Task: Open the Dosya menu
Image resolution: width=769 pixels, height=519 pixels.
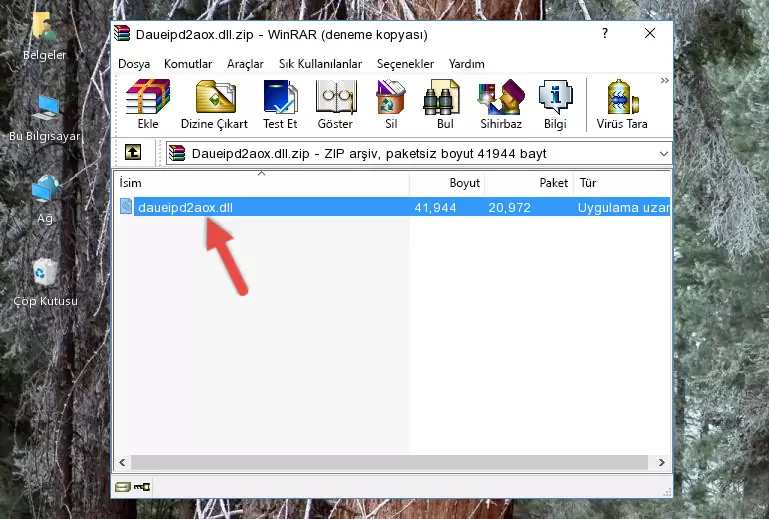Action: tap(134, 64)
